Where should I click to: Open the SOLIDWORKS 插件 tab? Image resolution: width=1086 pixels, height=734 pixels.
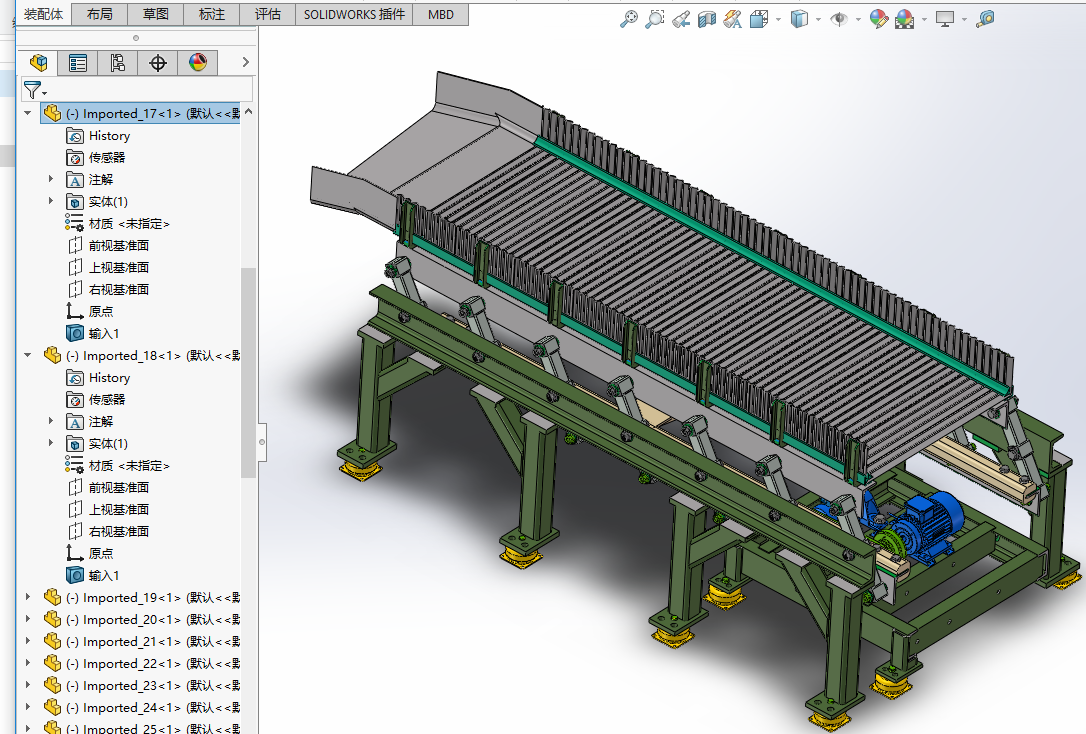354,14
